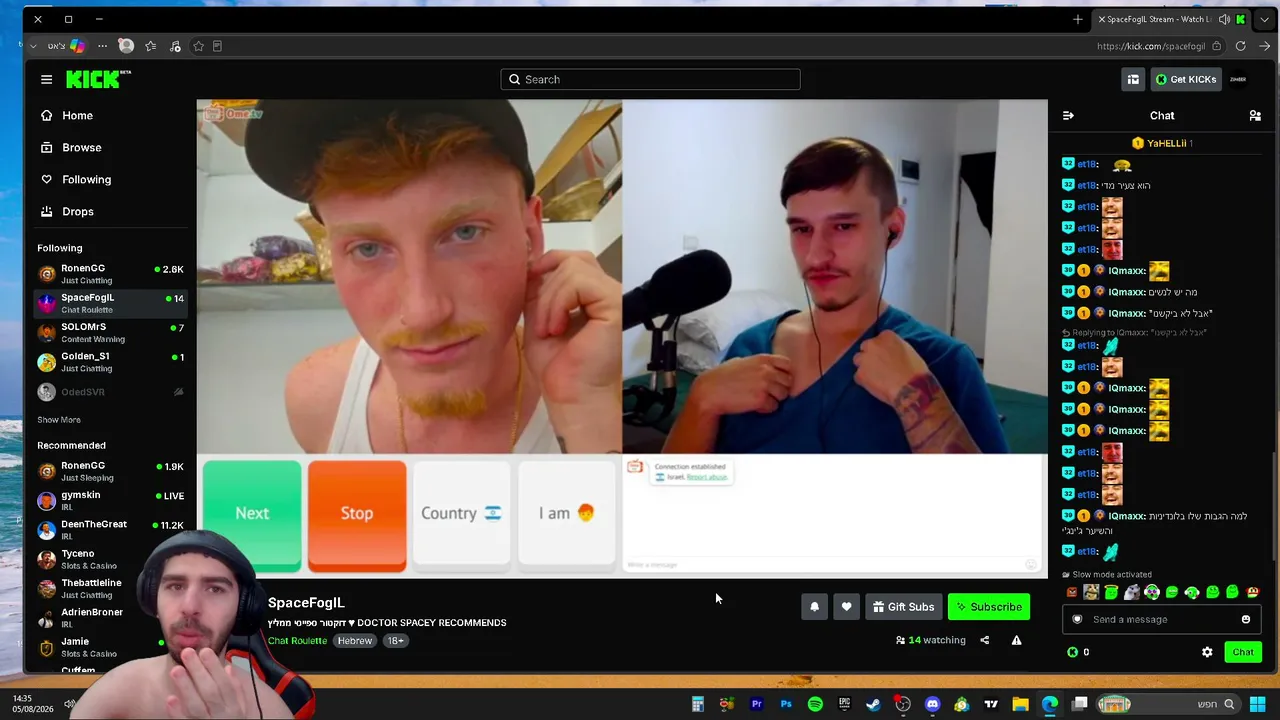Open the store icon beside Get KICKs

point(1133,79)
